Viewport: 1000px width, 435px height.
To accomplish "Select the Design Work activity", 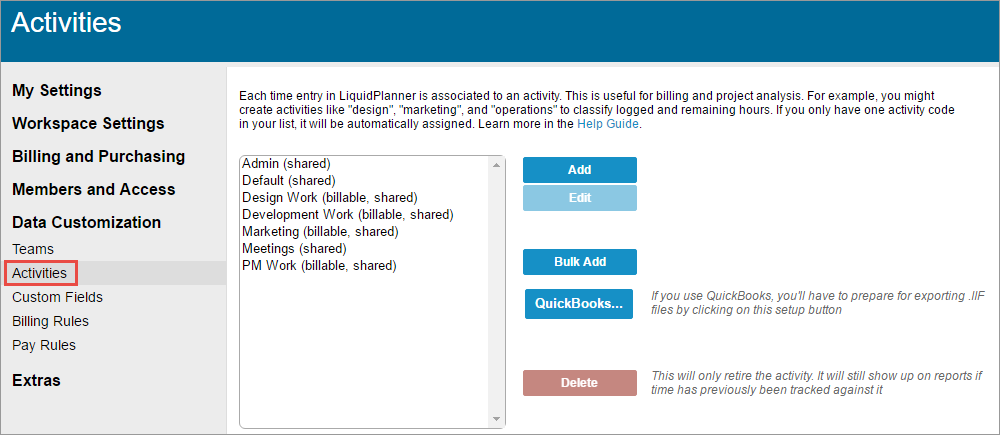I will pos(329,198).
